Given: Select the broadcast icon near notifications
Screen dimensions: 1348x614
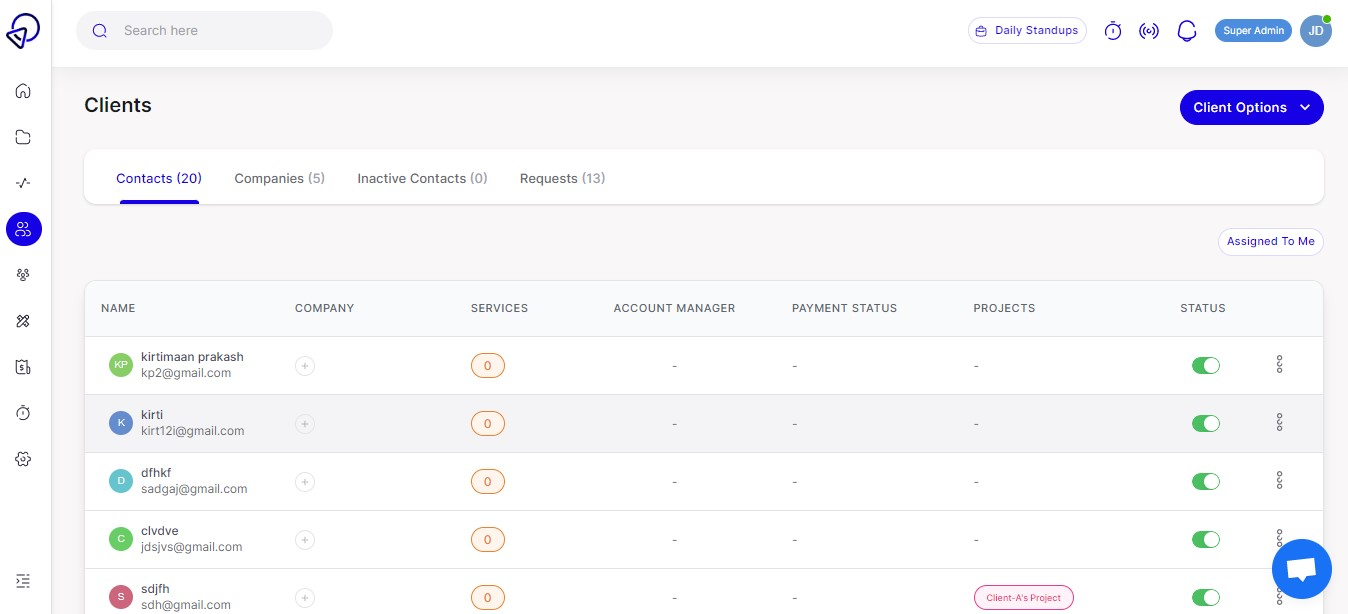Looking at the screenshot, I should coord(1149,31).
